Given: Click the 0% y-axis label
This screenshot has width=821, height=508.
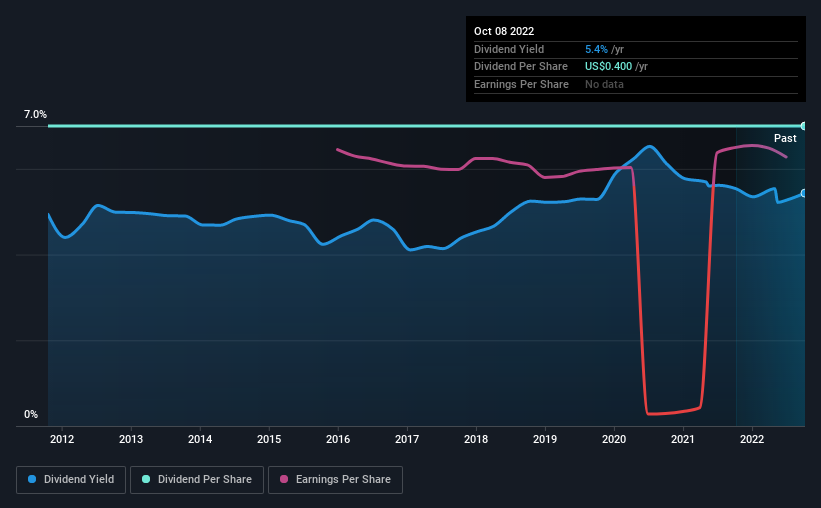Looking at the screenshot, I should [x=31, y=414].
